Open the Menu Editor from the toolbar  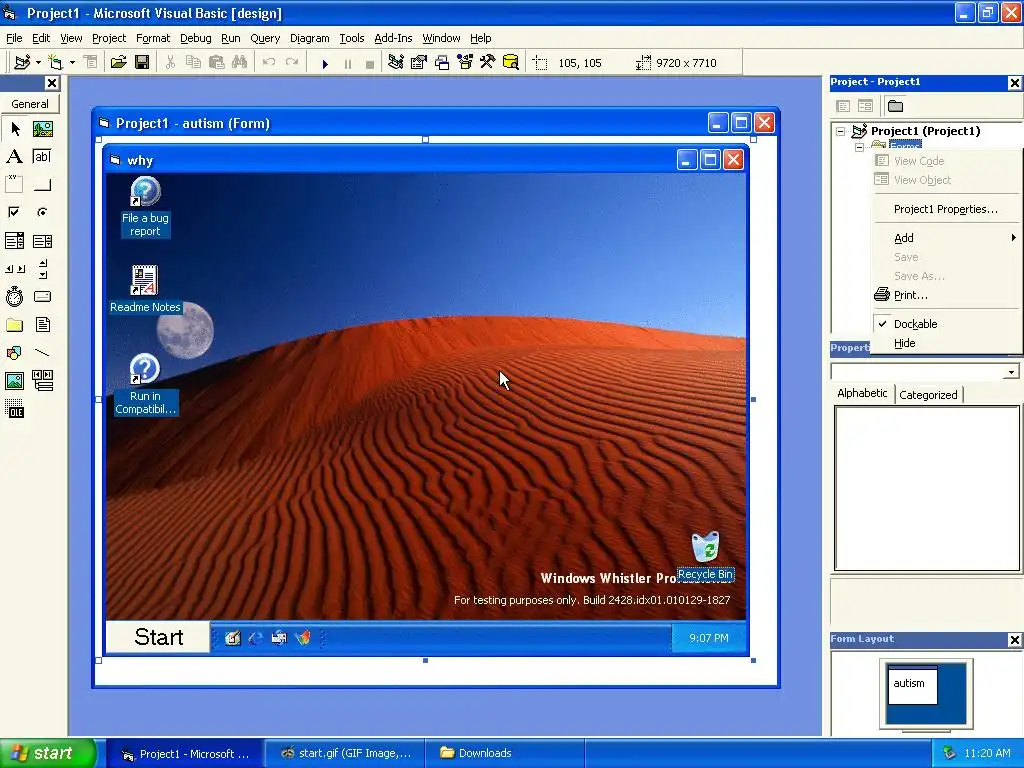(x=91, y=63)
